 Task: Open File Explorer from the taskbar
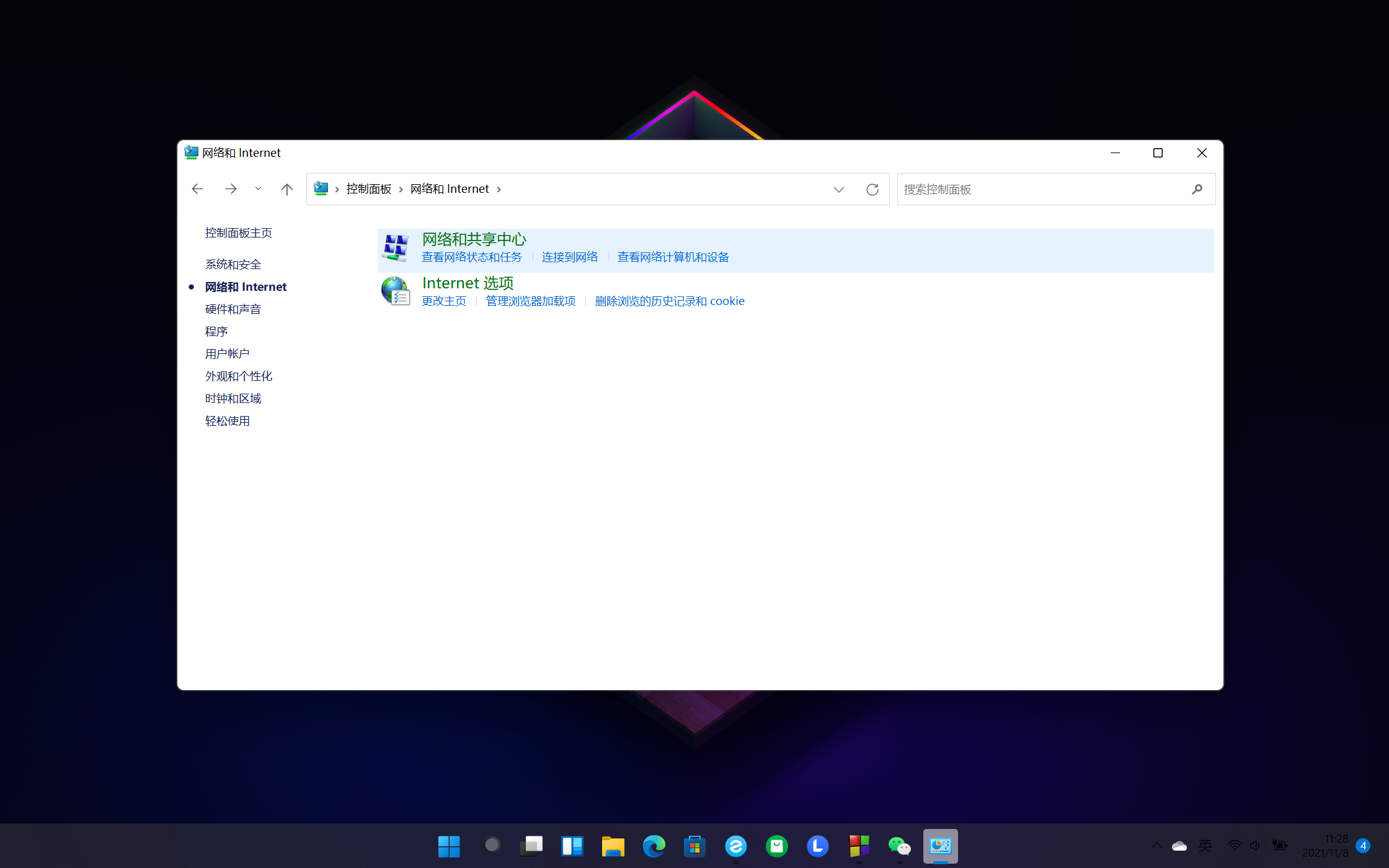tap(613, 846)
